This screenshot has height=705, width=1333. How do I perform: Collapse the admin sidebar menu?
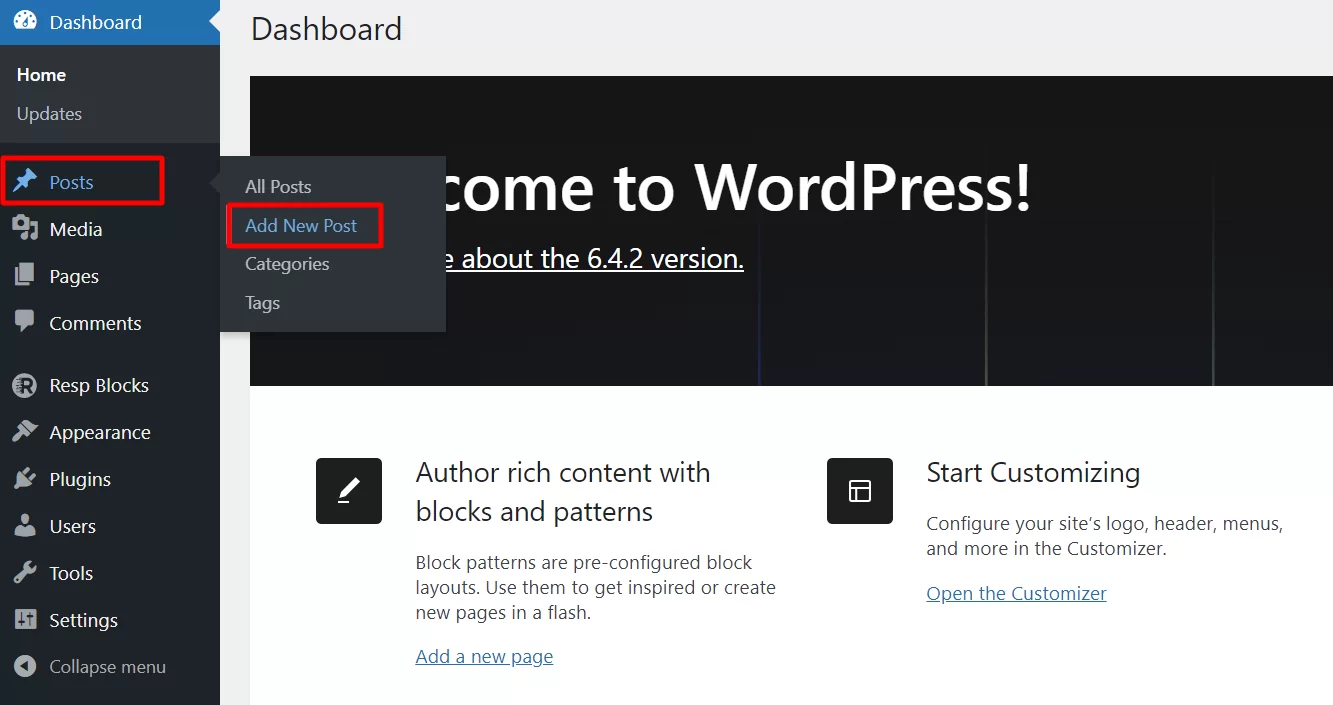tap(108, 667)
